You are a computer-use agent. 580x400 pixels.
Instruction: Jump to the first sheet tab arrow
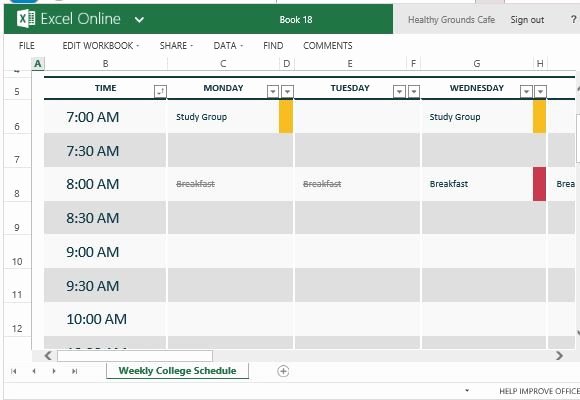(x=14, y=371)
